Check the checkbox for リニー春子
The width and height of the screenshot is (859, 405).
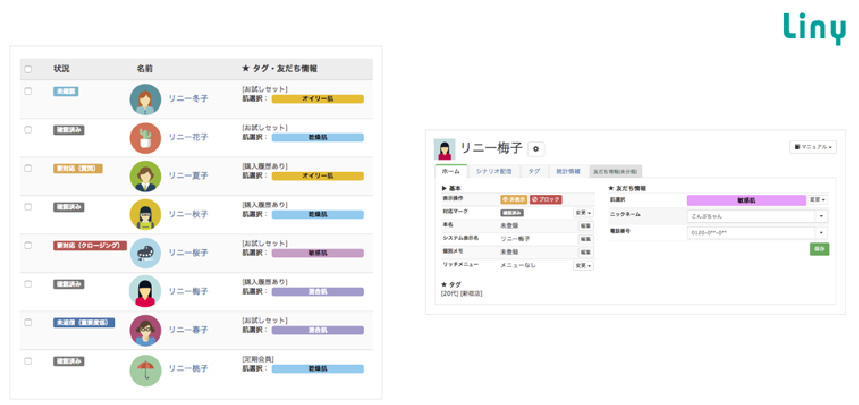28,322
